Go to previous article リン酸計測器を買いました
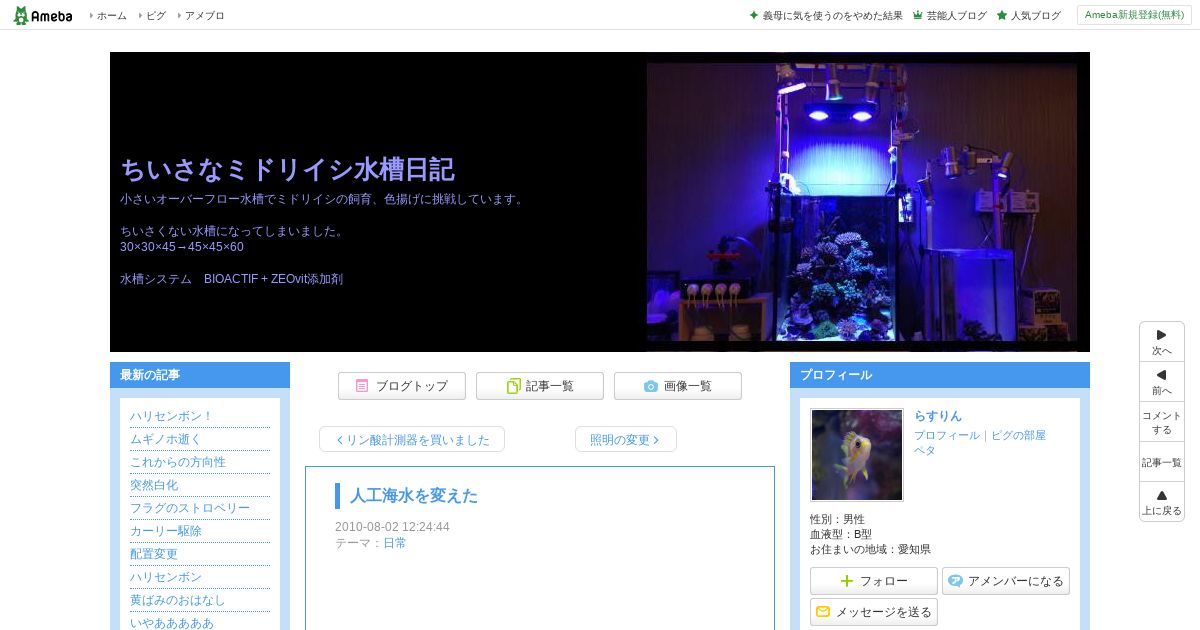Image resolution: width=1200 pixels, height=630 pixels. [x=412, y=439]
